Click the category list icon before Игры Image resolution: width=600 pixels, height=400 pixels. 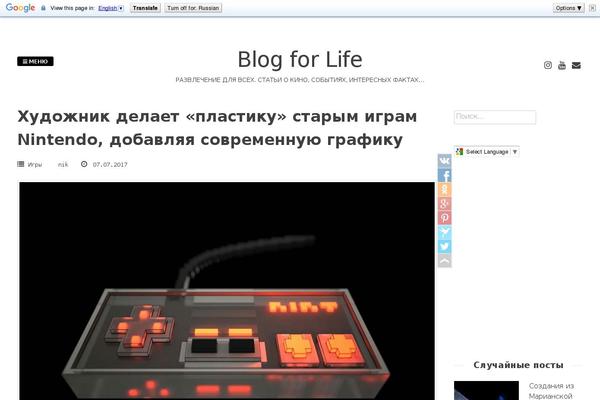[21, 164]
